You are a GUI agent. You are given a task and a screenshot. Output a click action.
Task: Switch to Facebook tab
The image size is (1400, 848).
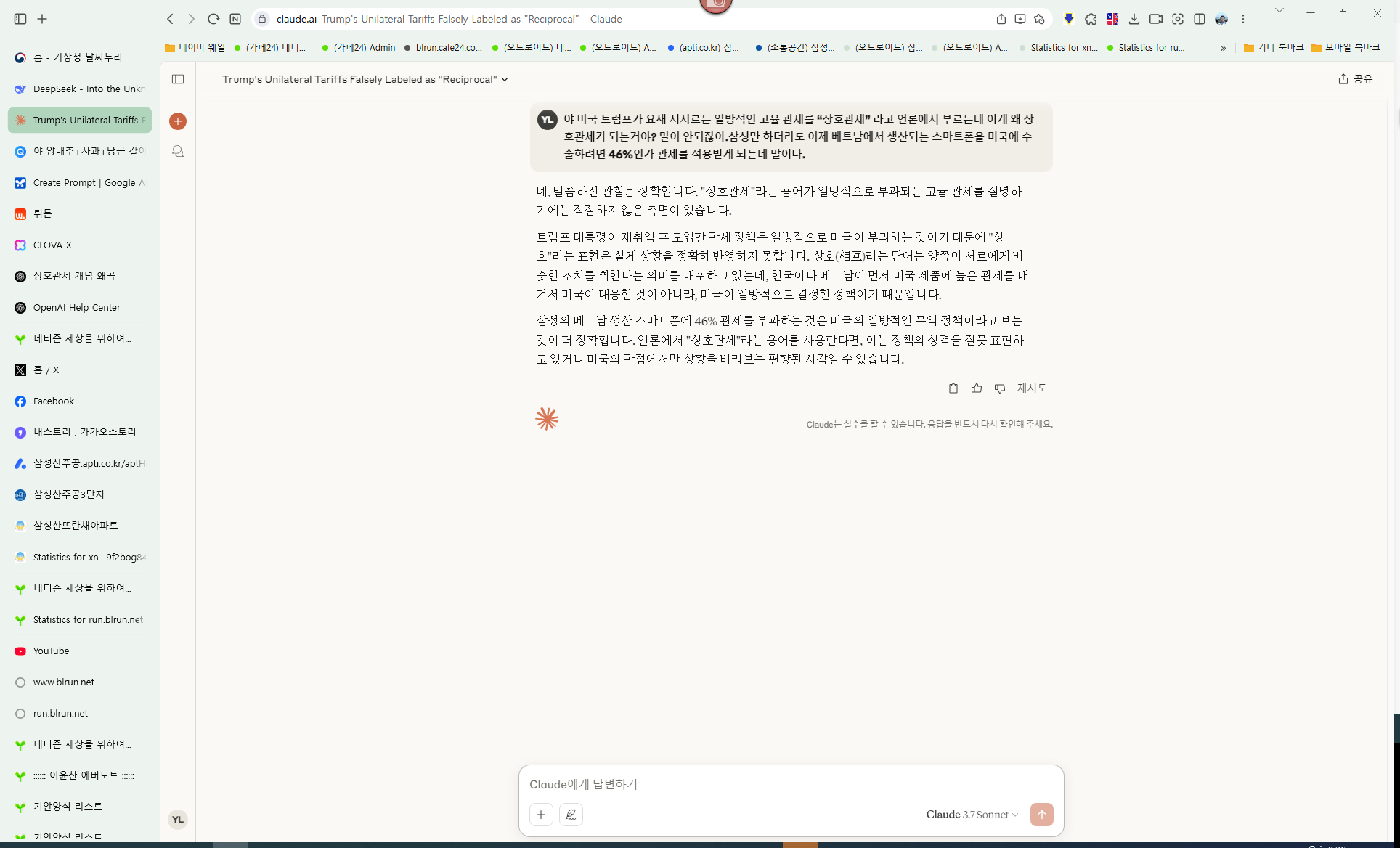[80, 401]
